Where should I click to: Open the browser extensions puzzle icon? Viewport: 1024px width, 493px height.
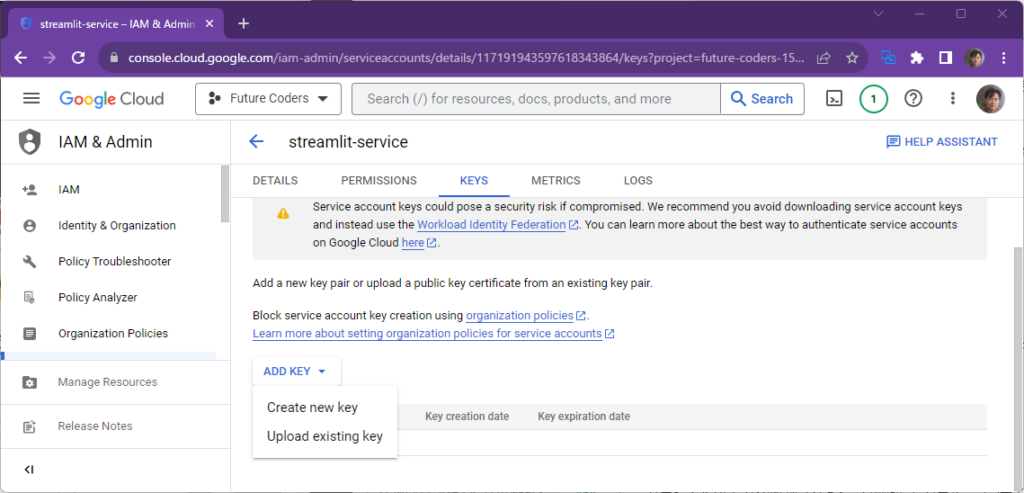[916, 57]
